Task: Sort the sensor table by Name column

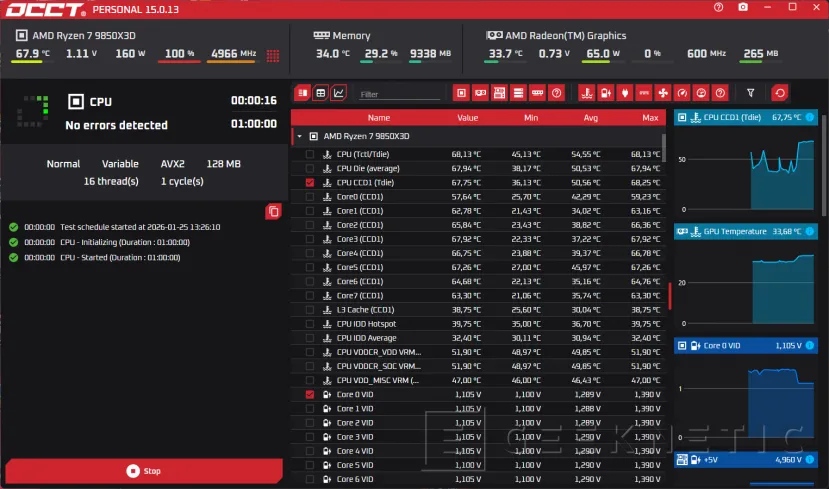Action: 378,118
